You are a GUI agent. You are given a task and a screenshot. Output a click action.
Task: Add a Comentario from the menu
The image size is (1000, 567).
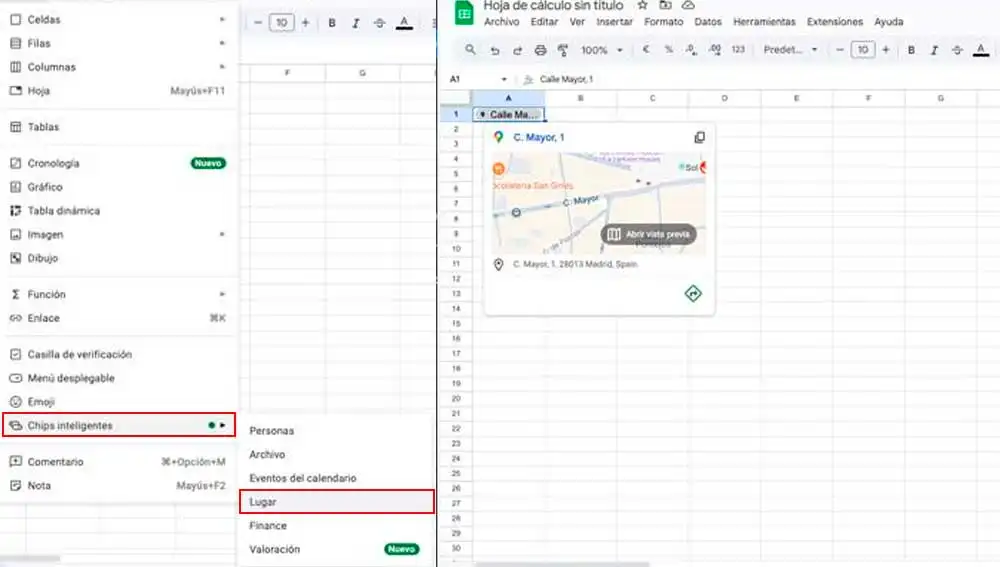[x=118, y=461]
